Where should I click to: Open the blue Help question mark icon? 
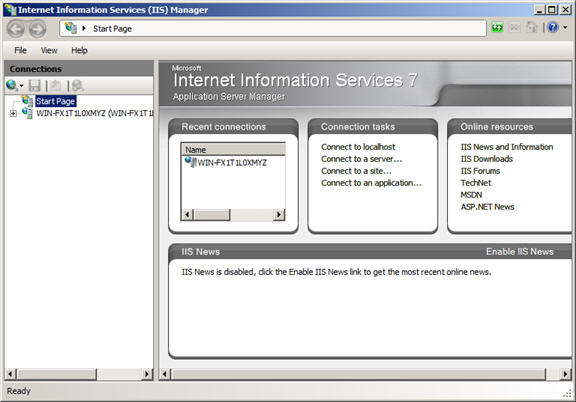click(x=553, y=27)
